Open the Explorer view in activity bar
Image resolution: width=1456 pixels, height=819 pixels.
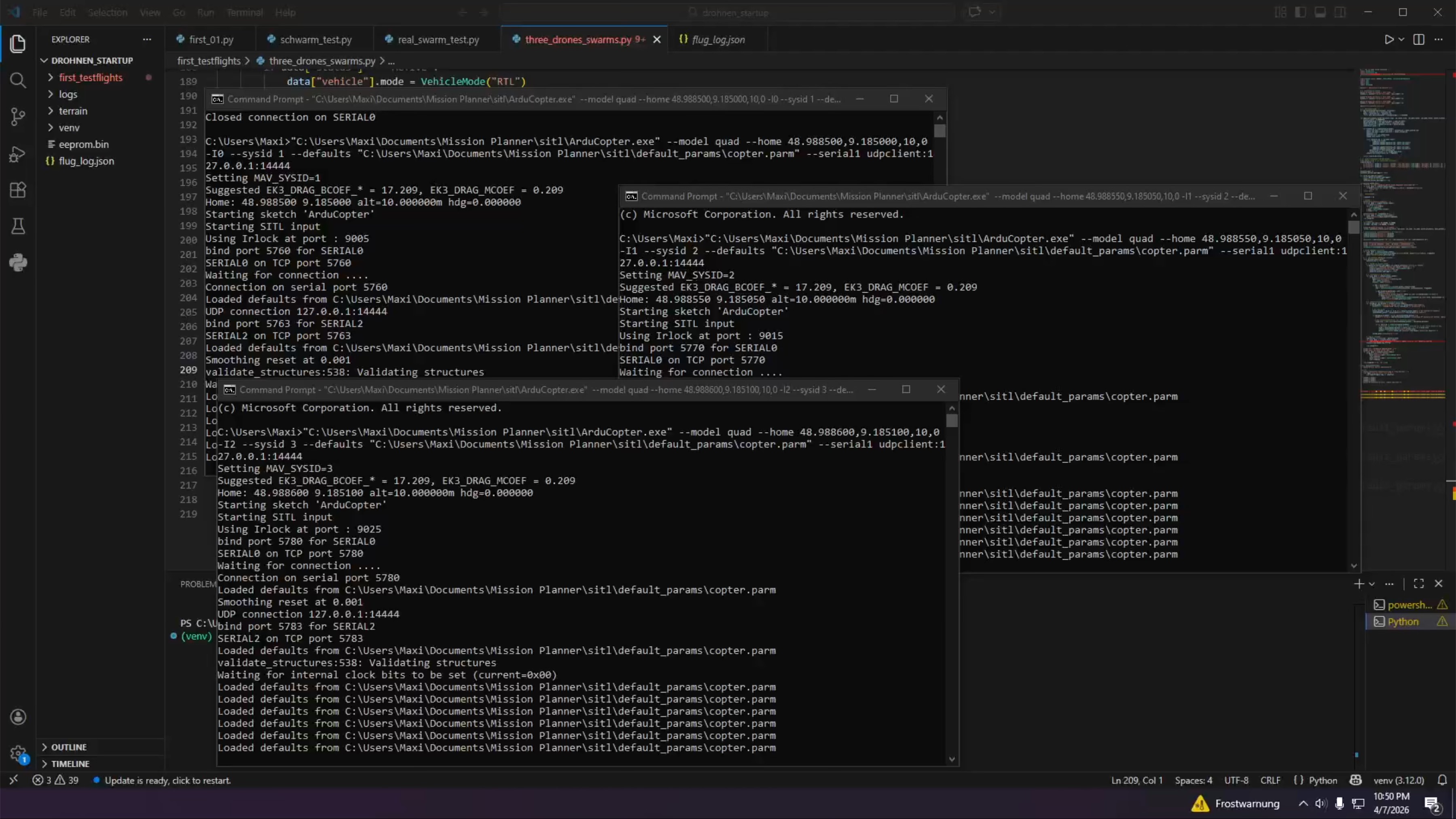[18, 44]
